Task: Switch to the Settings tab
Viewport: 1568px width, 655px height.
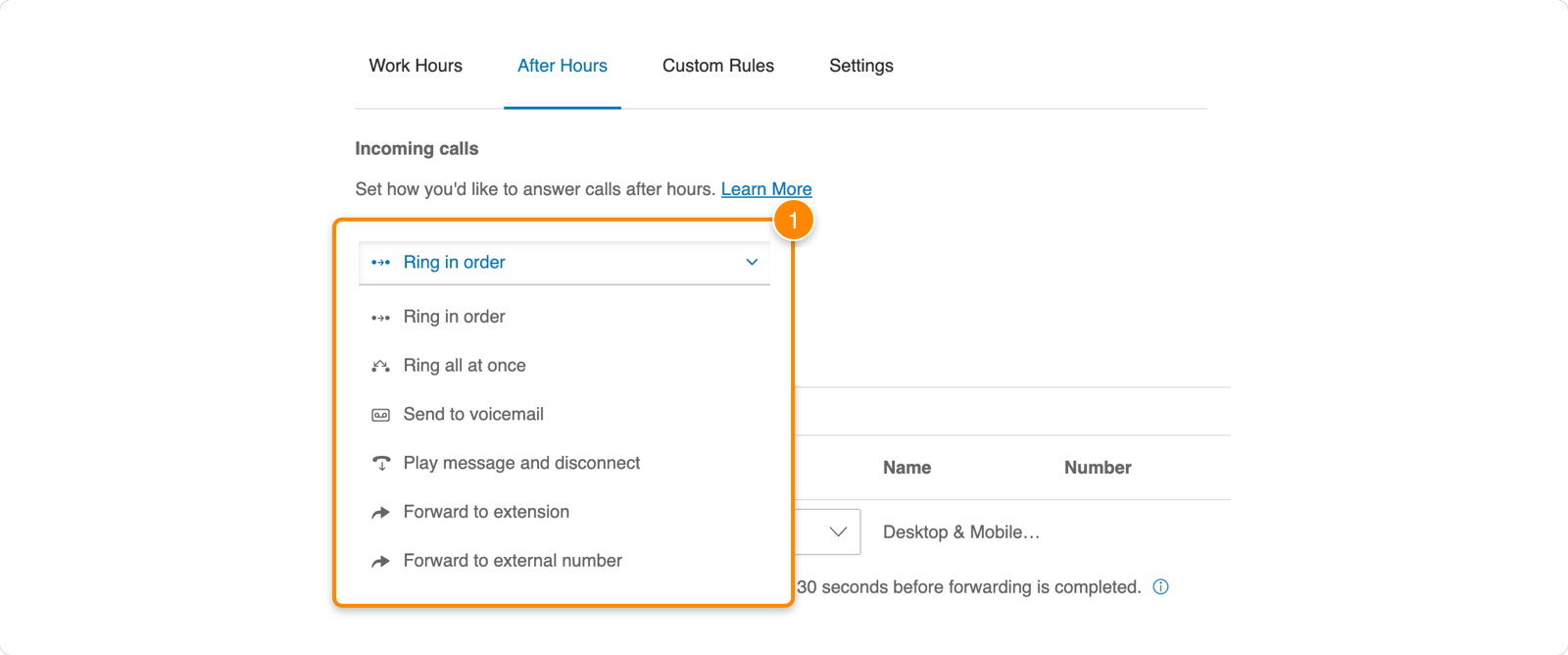Action: point(860,66)
